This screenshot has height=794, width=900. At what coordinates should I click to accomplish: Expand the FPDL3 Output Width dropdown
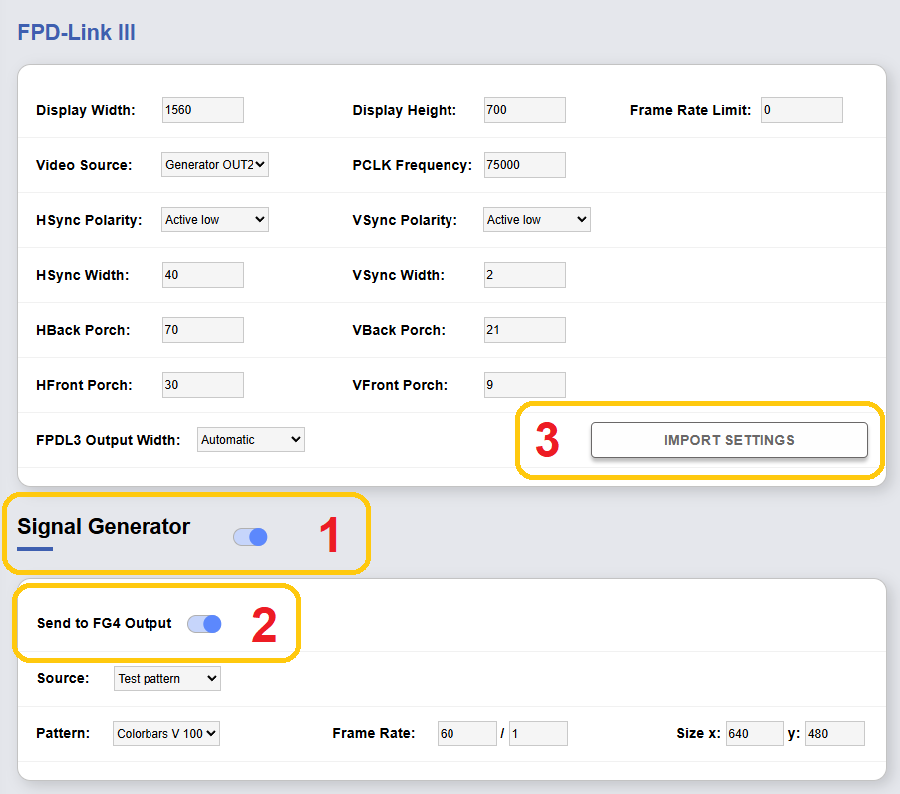[x=251, y=440]
